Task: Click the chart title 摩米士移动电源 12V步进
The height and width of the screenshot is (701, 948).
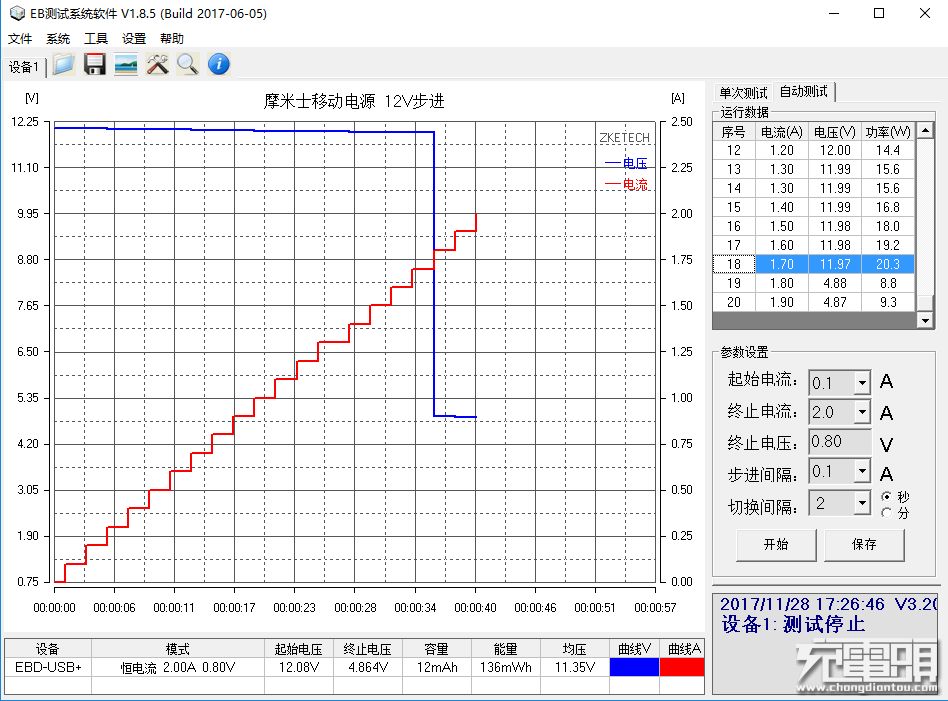Action: pos(354,101)
